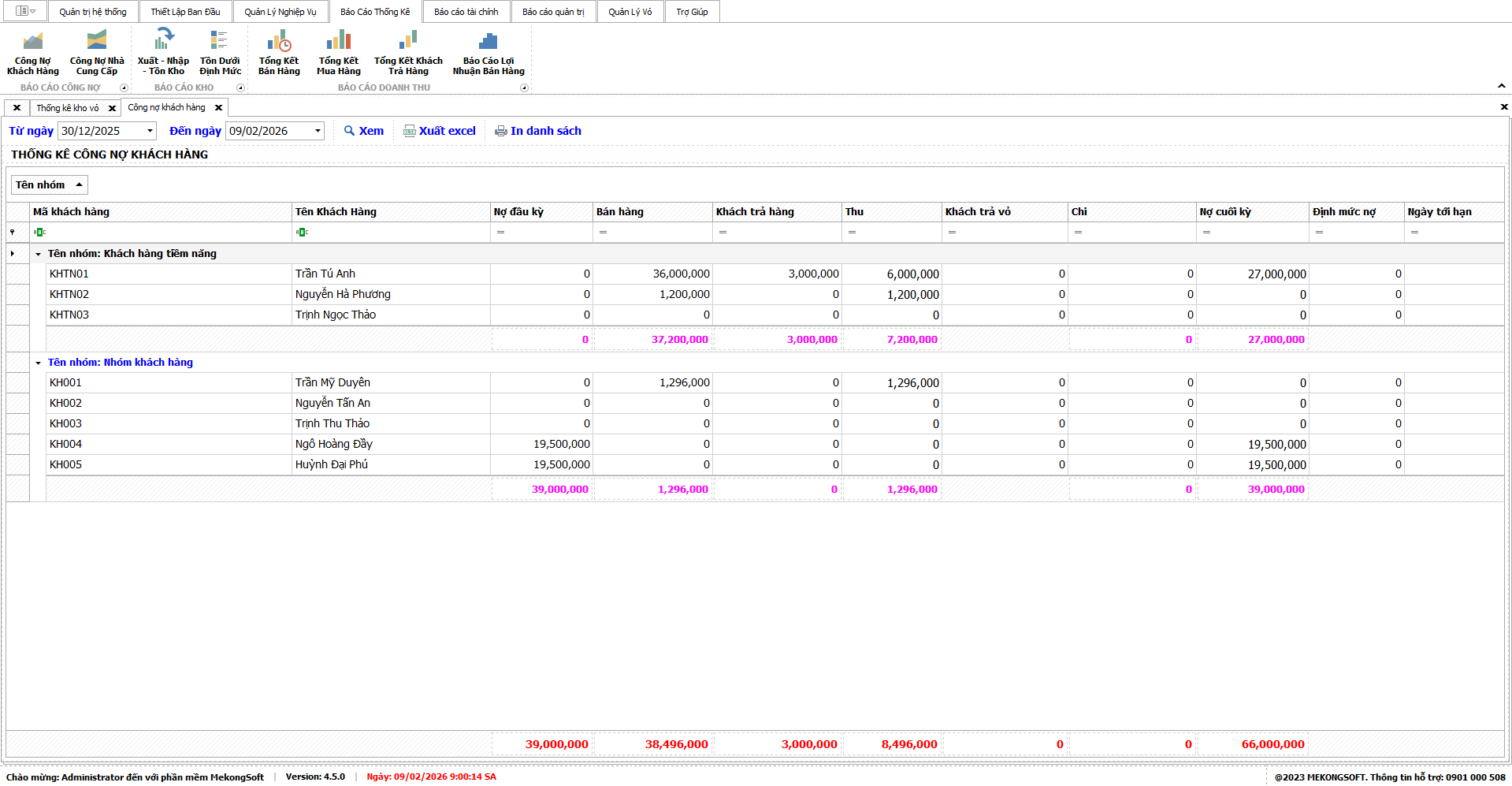
Task: Open the Đến ngày date dropdown
Action: click(x=318, y=131)
